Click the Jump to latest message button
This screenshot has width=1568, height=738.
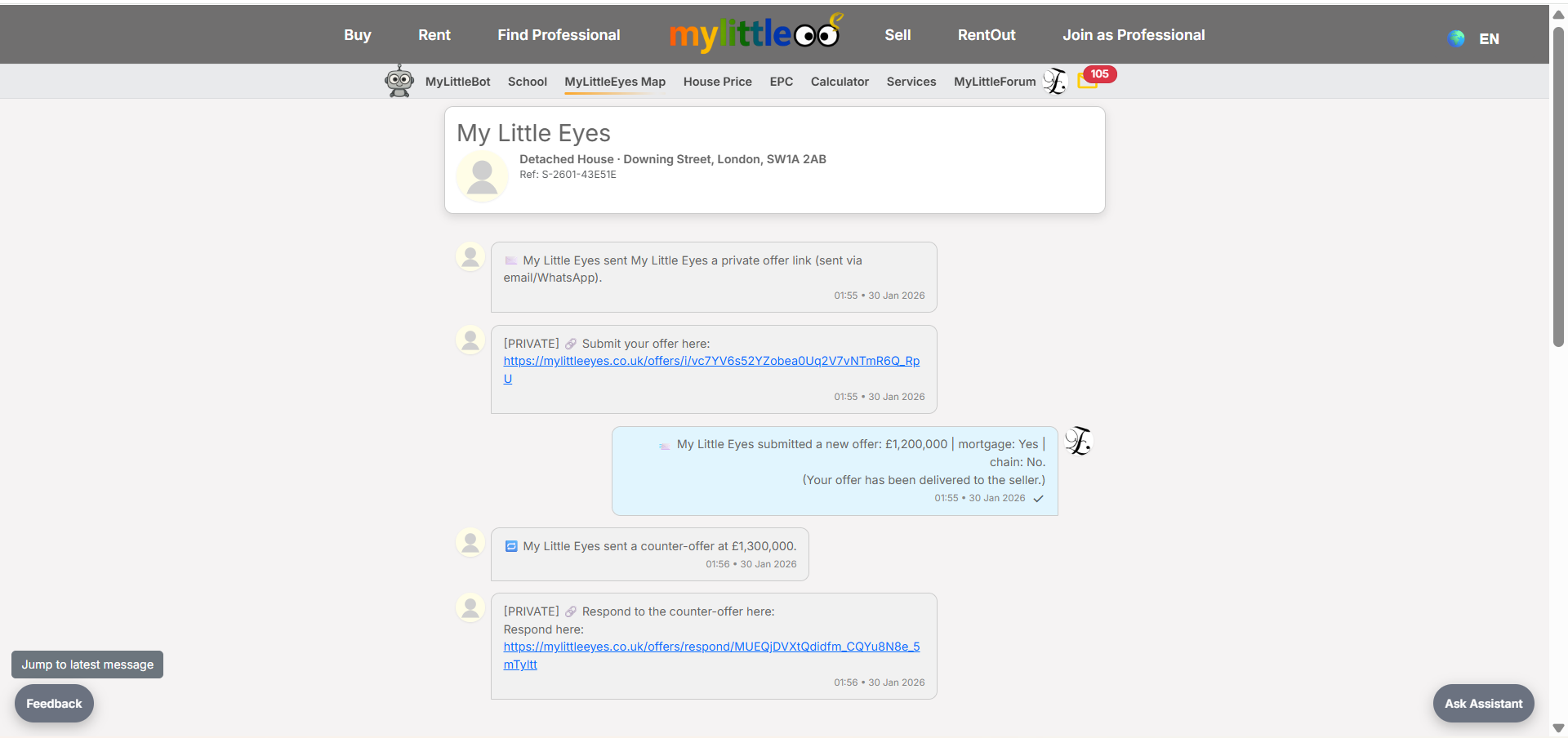pos(87,664)
